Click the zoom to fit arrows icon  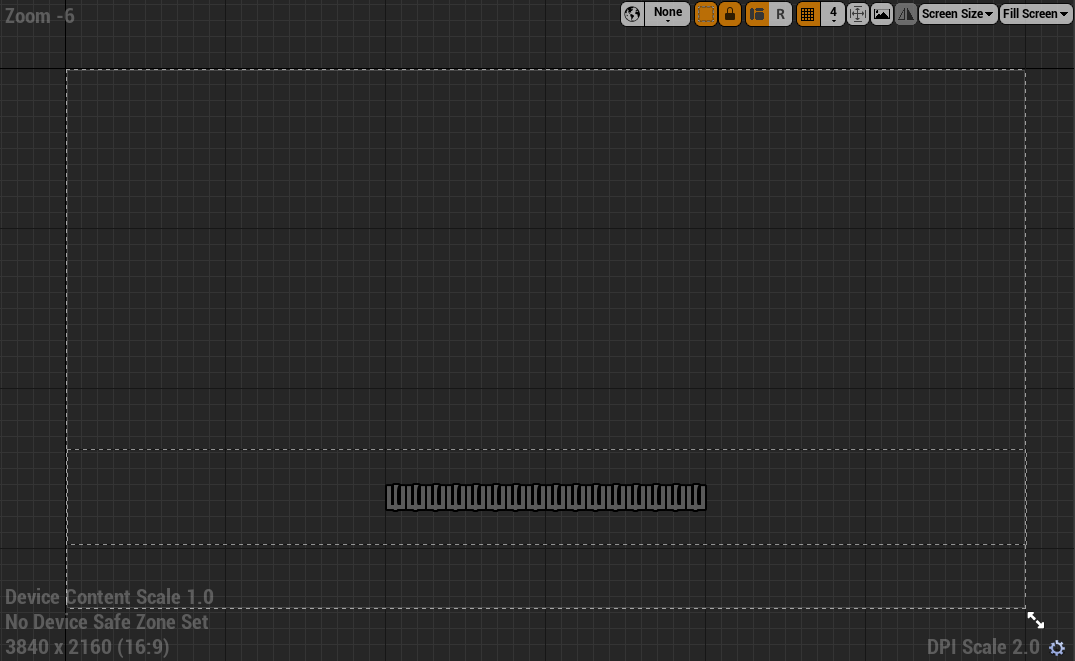pyautogui.click(x=858, y=14)
